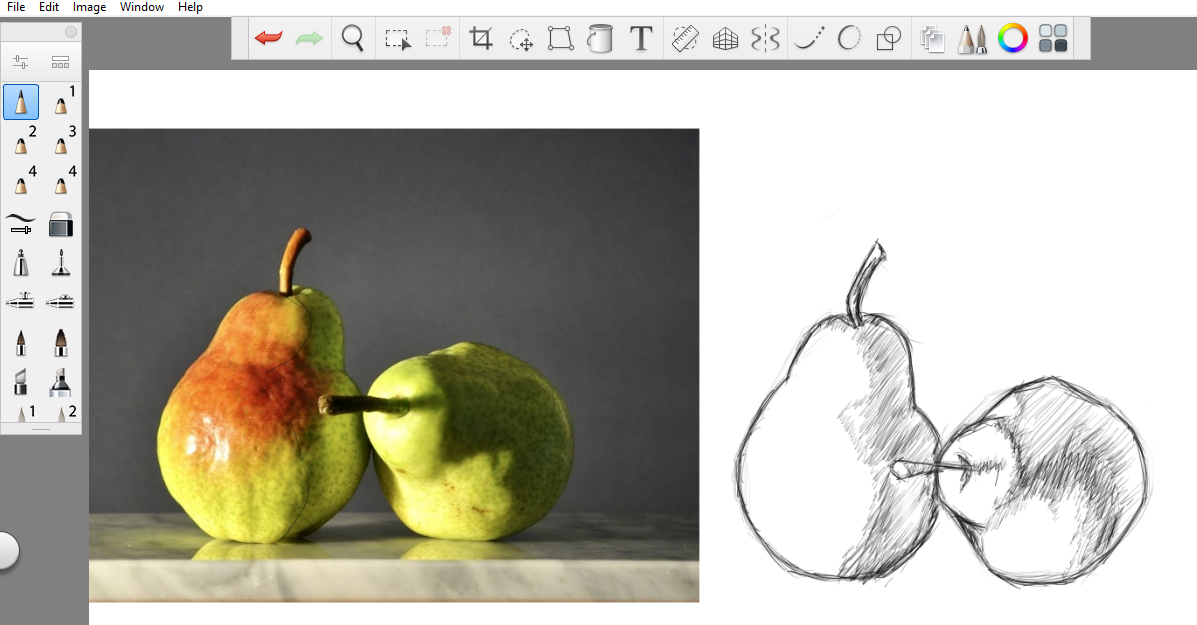Open the Color Wheel editor

click(x=1013, y=38)
